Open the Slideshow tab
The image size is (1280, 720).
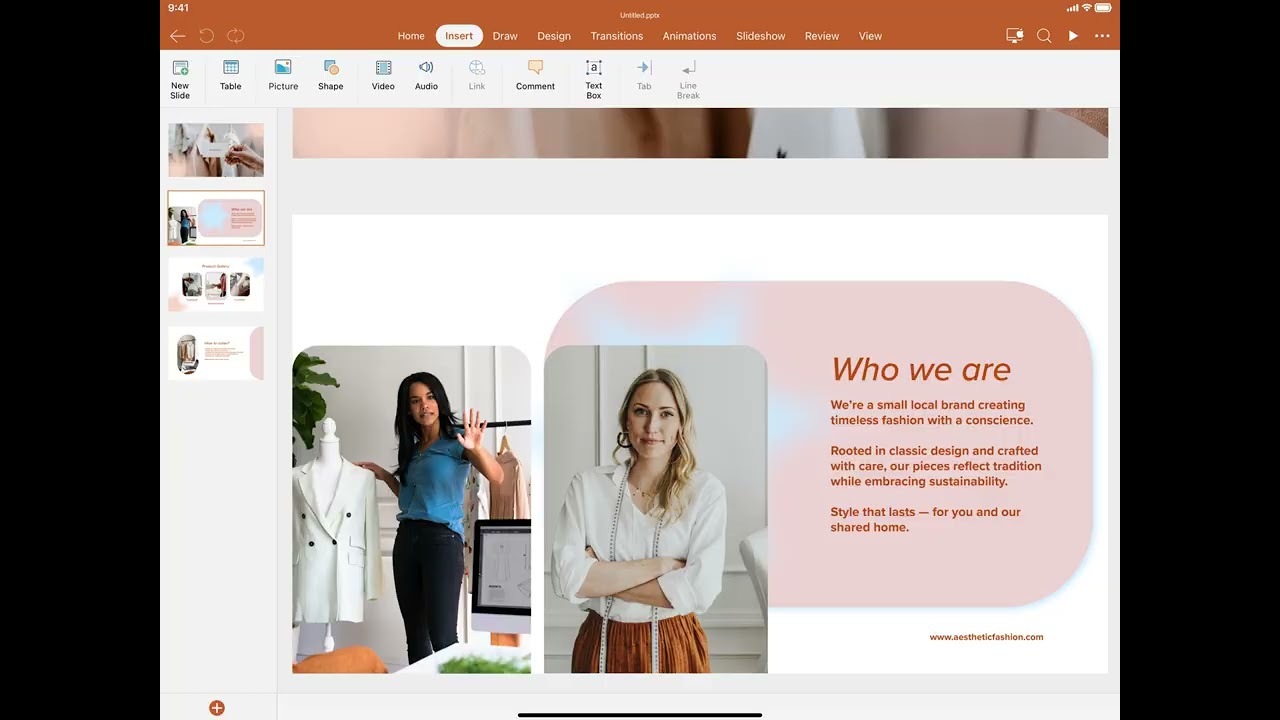(761, 36)
